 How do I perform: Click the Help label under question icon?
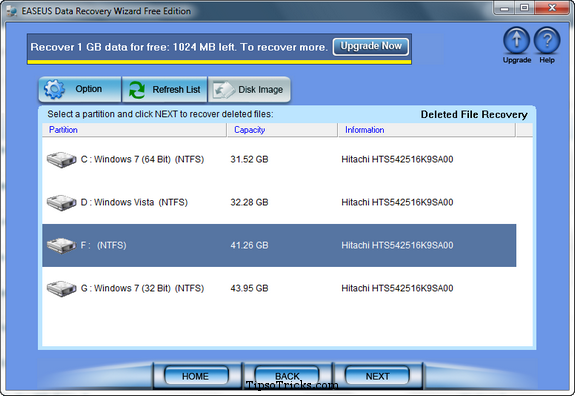[x=547, y=60]
